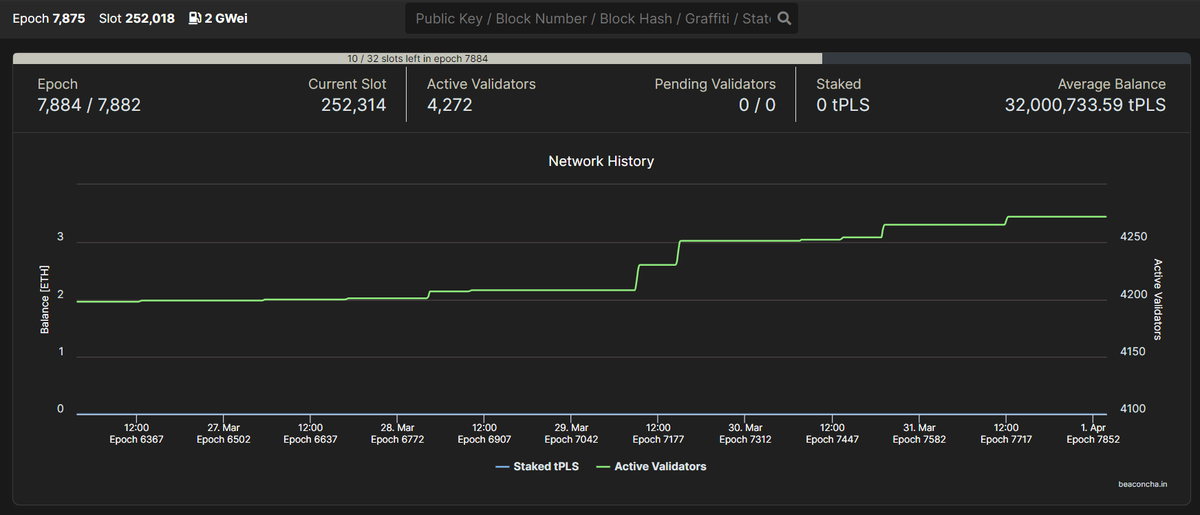Click the Pending Validators 0 / 0 value

757,104
